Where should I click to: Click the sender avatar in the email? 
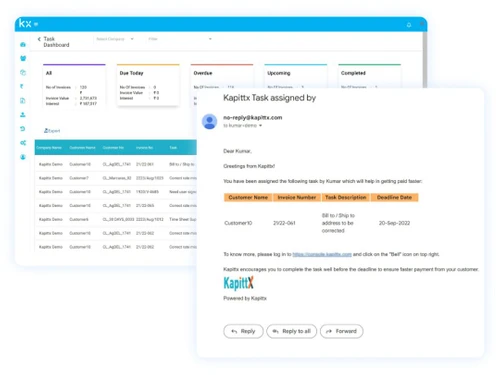[x=210, y=122]
